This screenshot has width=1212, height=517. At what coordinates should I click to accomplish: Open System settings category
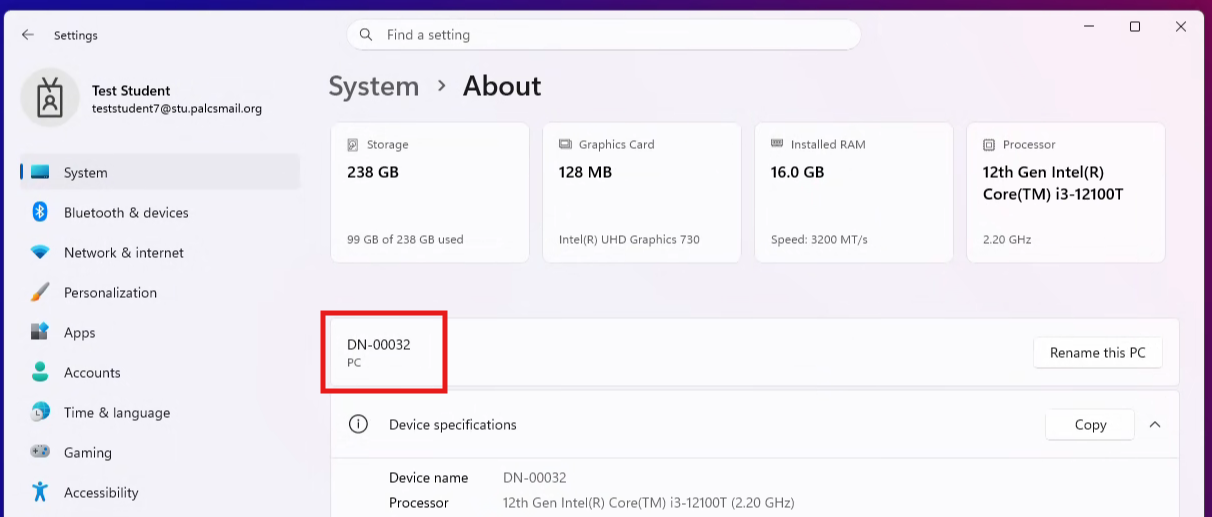(160, 172)
